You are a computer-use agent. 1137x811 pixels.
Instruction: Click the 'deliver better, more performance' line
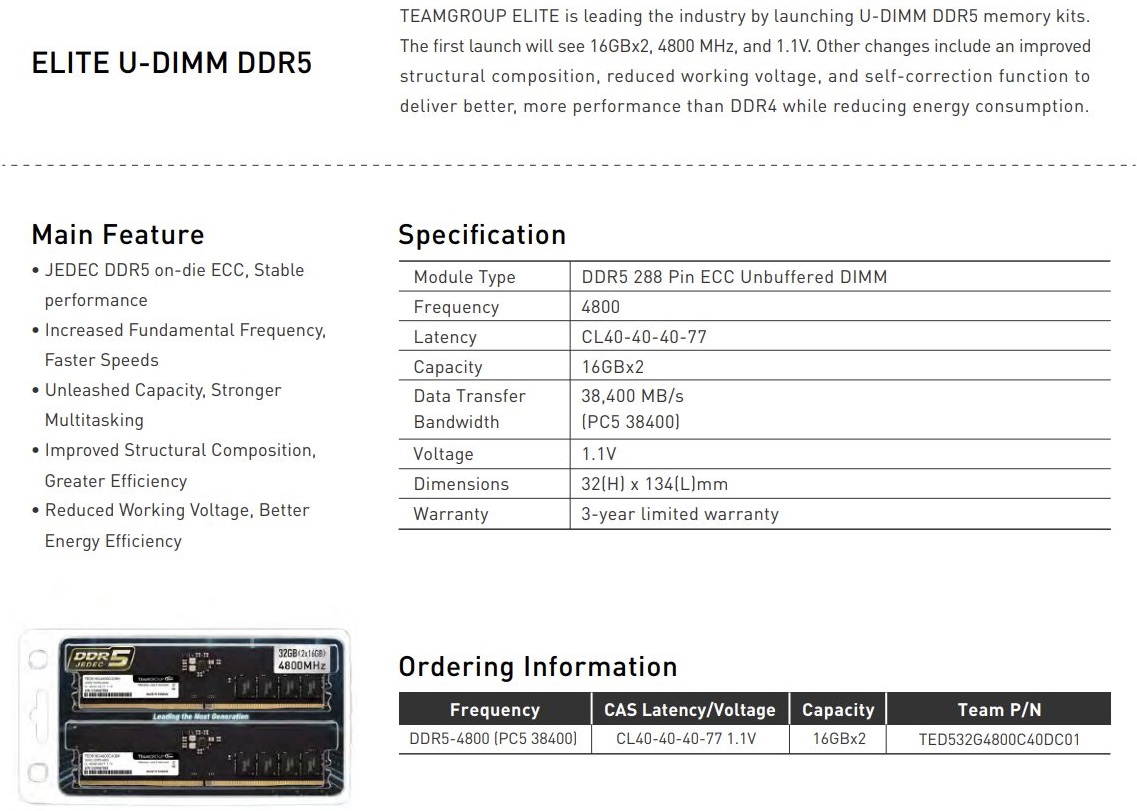click(x=744, y=107)
